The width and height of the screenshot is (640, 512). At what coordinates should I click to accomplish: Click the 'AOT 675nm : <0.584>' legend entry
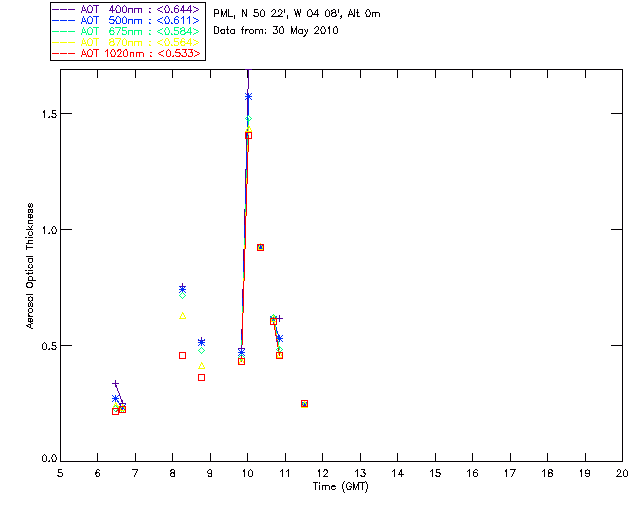pyautogui.click(x=127, y=31)
